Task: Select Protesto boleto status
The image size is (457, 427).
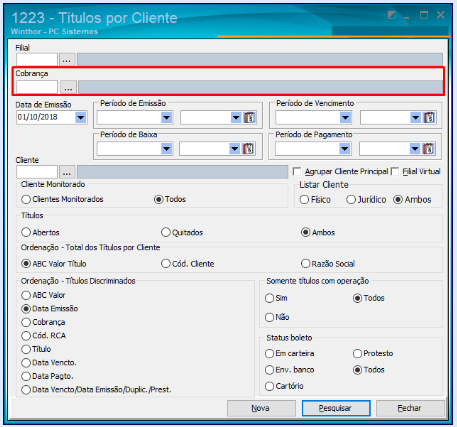Action: coord(357,353)
